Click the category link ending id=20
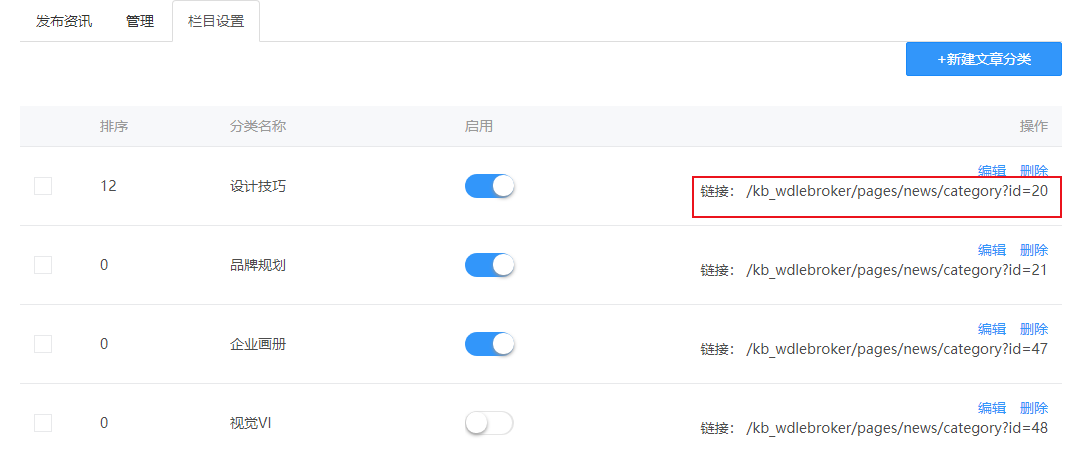 point(897,192)
